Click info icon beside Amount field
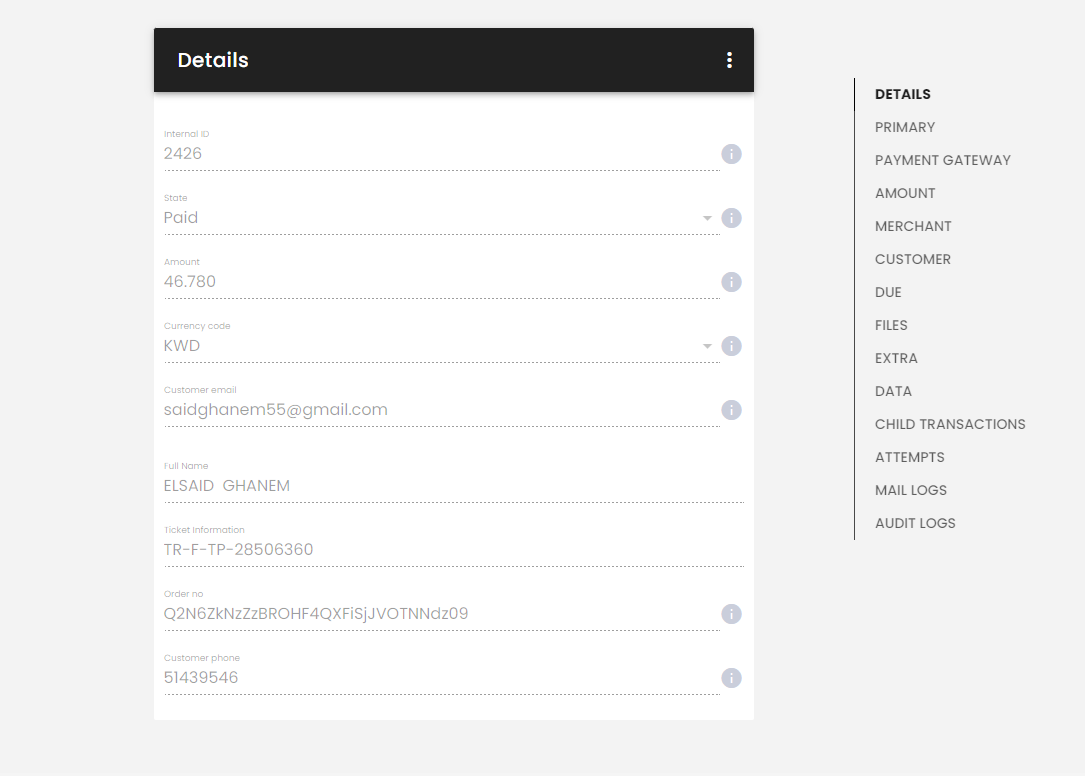 (x=731, y=282)
